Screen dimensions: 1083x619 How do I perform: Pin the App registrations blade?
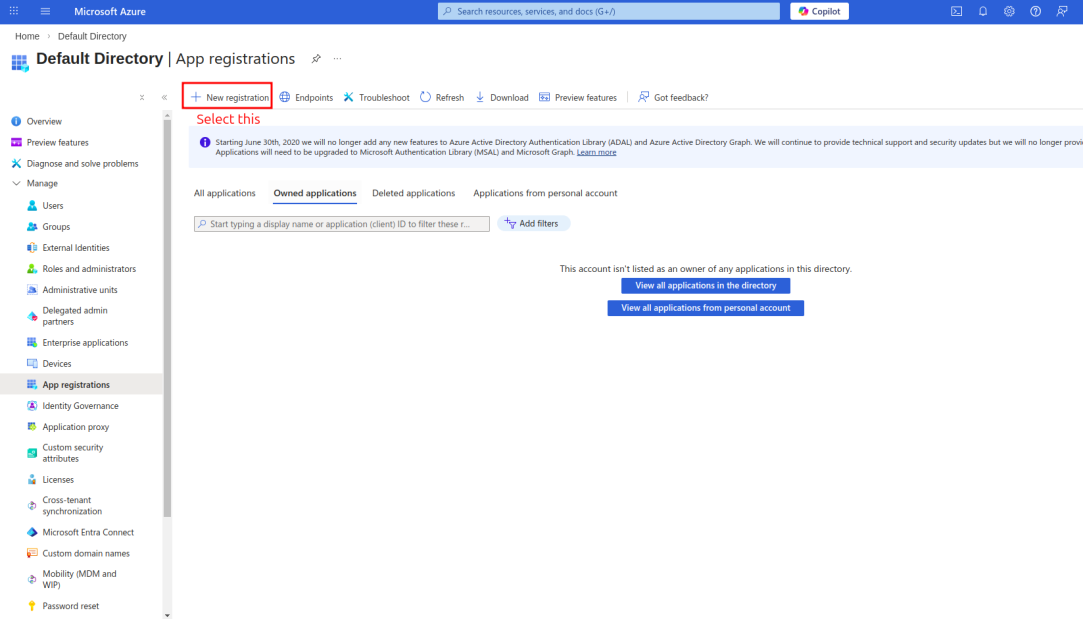click(x=316, y=59)
